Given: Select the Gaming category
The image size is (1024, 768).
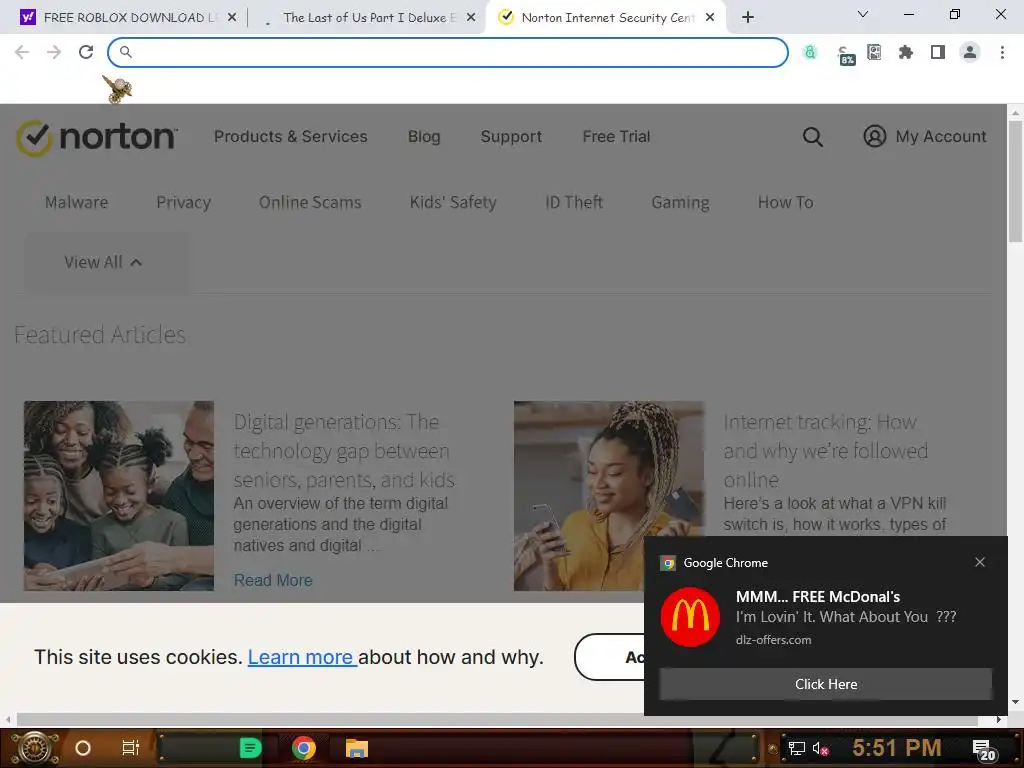Looking at the screenshot, I should (x=680, y=202).
